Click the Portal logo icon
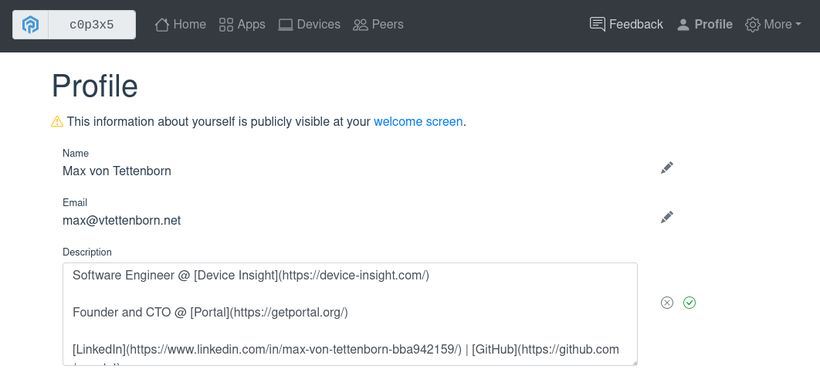 pyautogui.click(x=30, y=25)
